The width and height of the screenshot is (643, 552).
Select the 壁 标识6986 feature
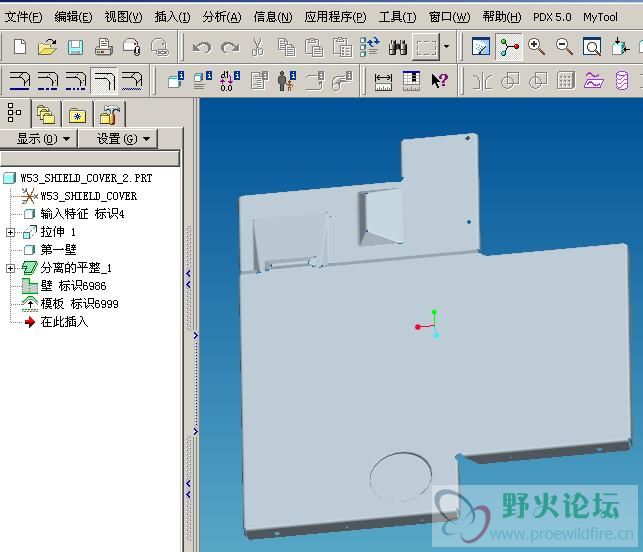tap(73, 285)
